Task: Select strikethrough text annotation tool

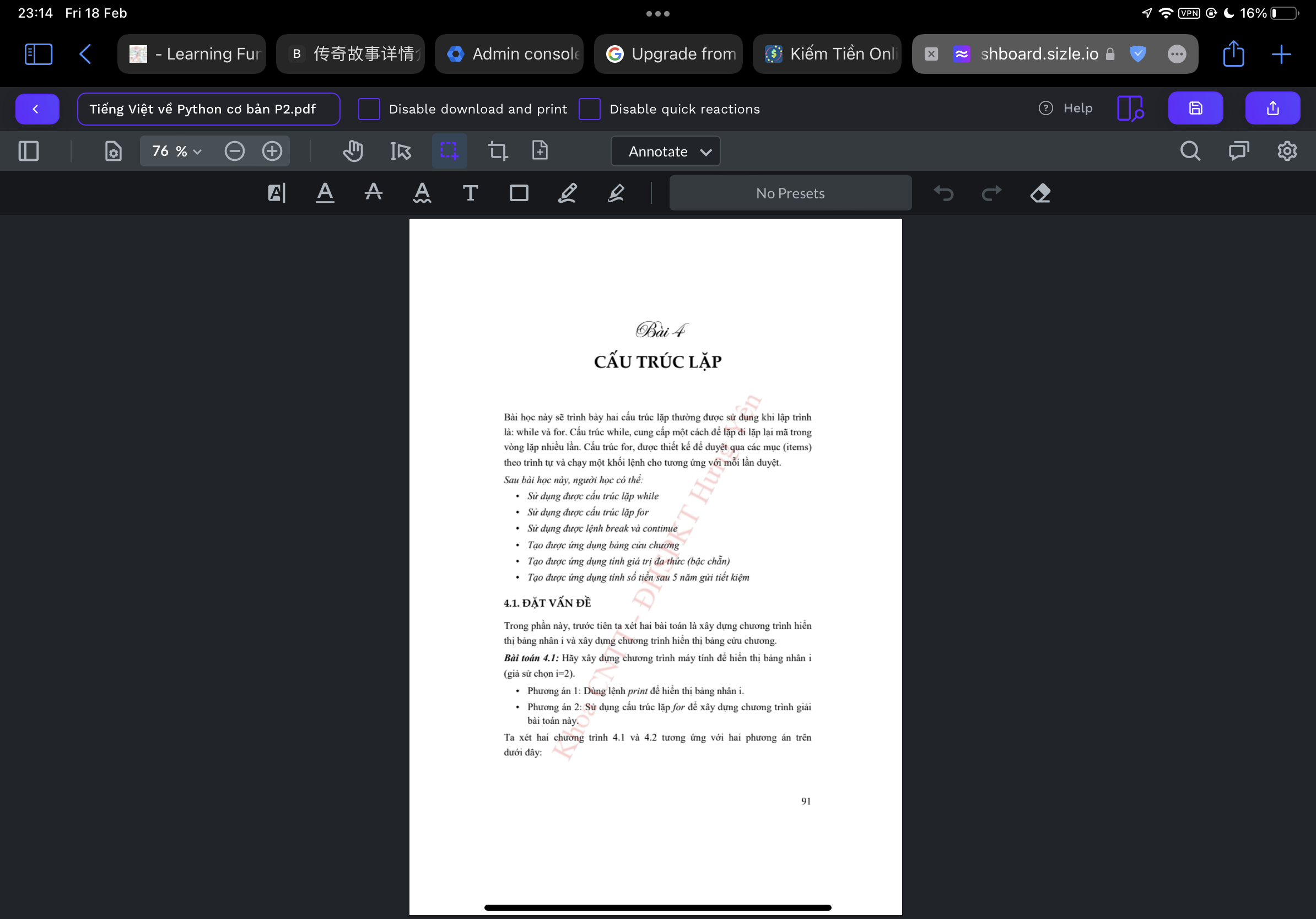Action: (x=374, y=193)
